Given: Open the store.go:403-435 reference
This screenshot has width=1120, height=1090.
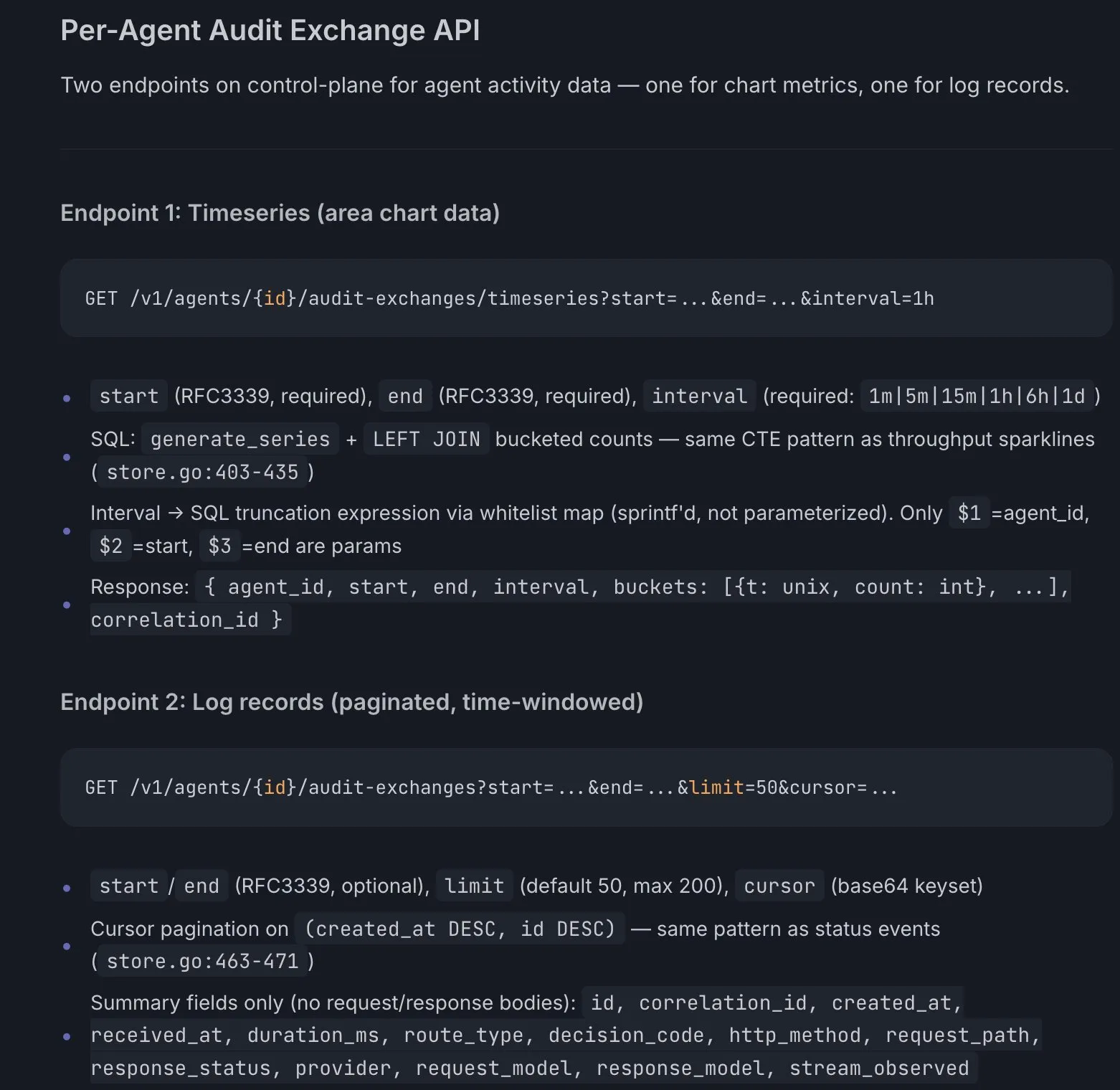Looking at the screenshot, I should [x=202, y=472].
